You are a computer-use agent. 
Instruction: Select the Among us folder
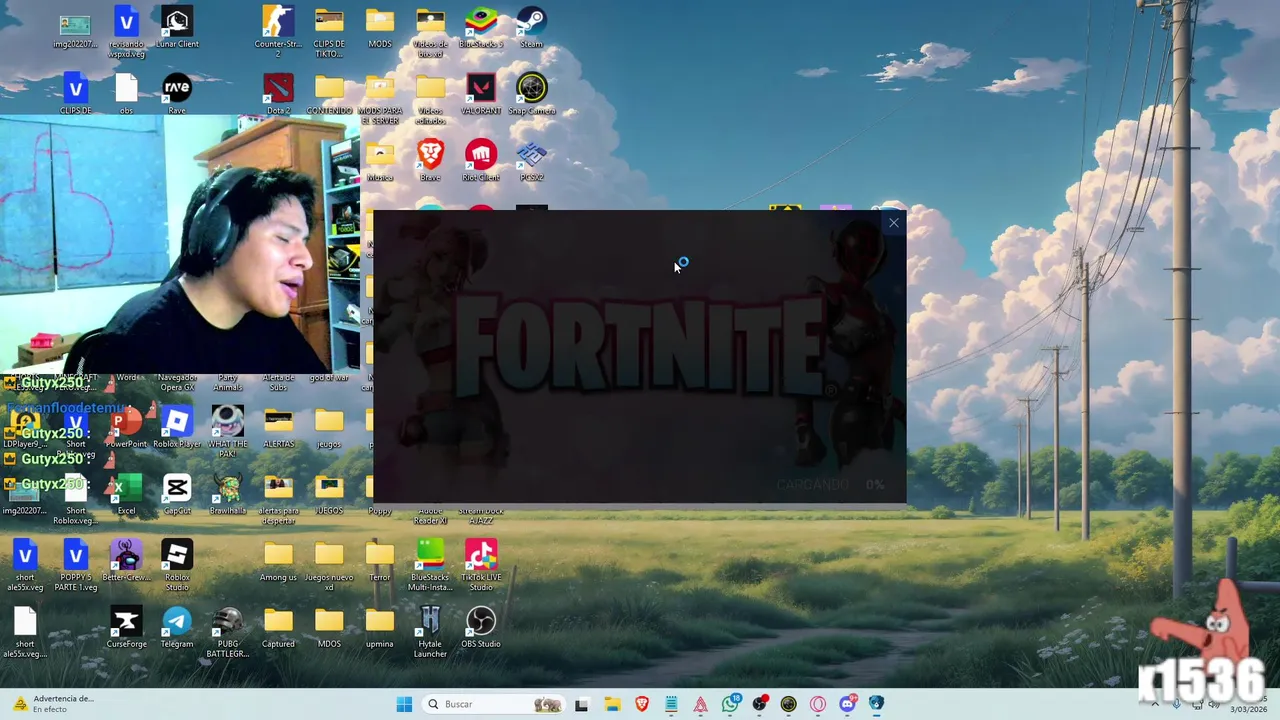(x=278, y=561)
